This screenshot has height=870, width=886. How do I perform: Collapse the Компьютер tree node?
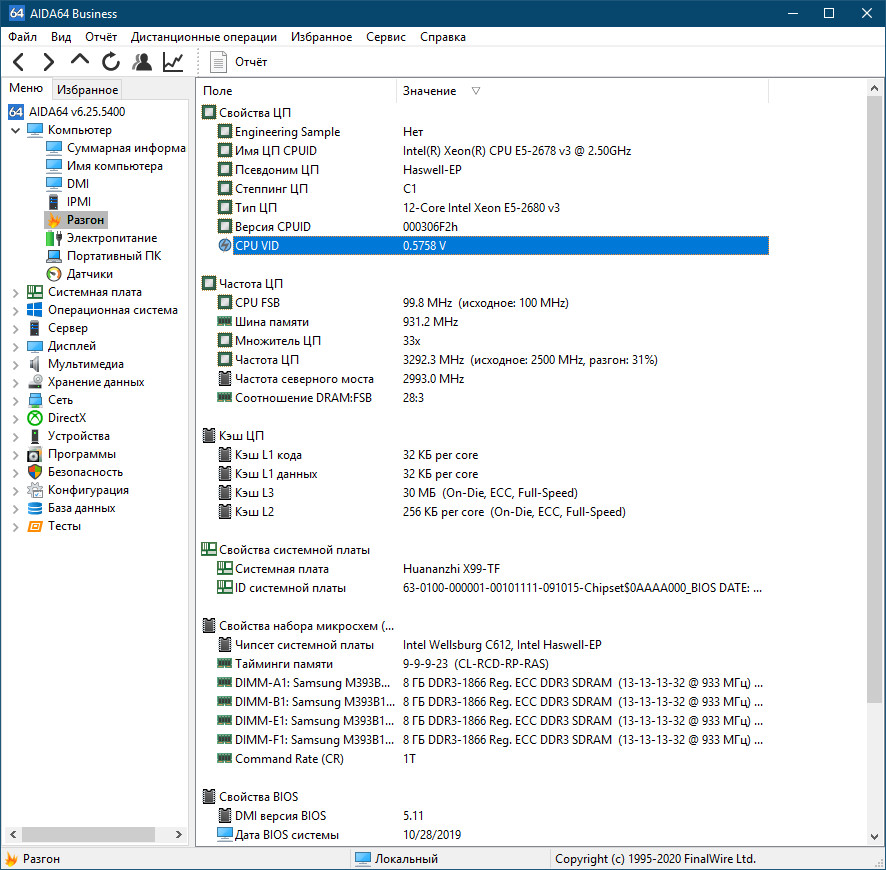(x=15, y=130)
